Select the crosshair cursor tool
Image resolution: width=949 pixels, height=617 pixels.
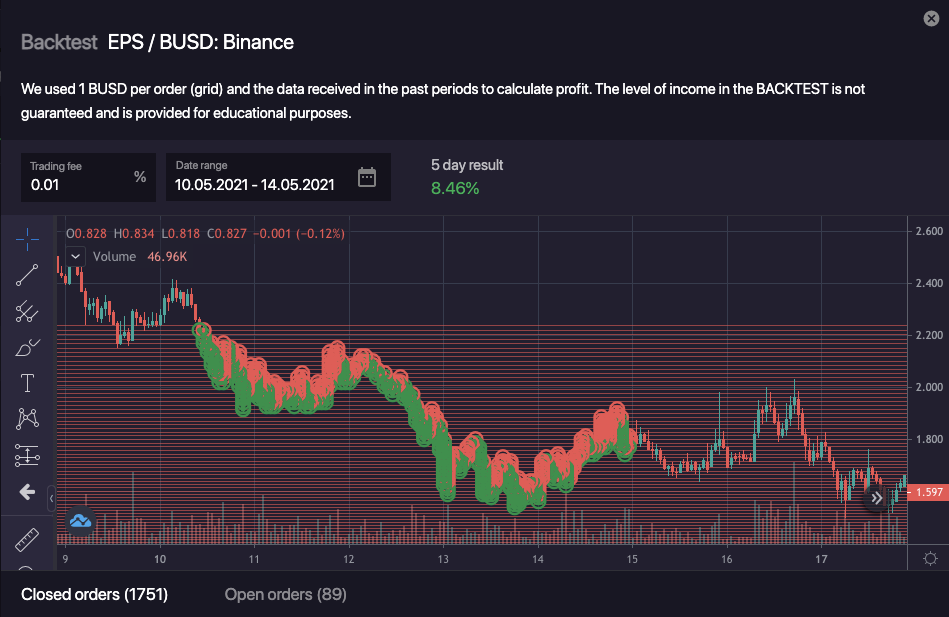point(27,236)
